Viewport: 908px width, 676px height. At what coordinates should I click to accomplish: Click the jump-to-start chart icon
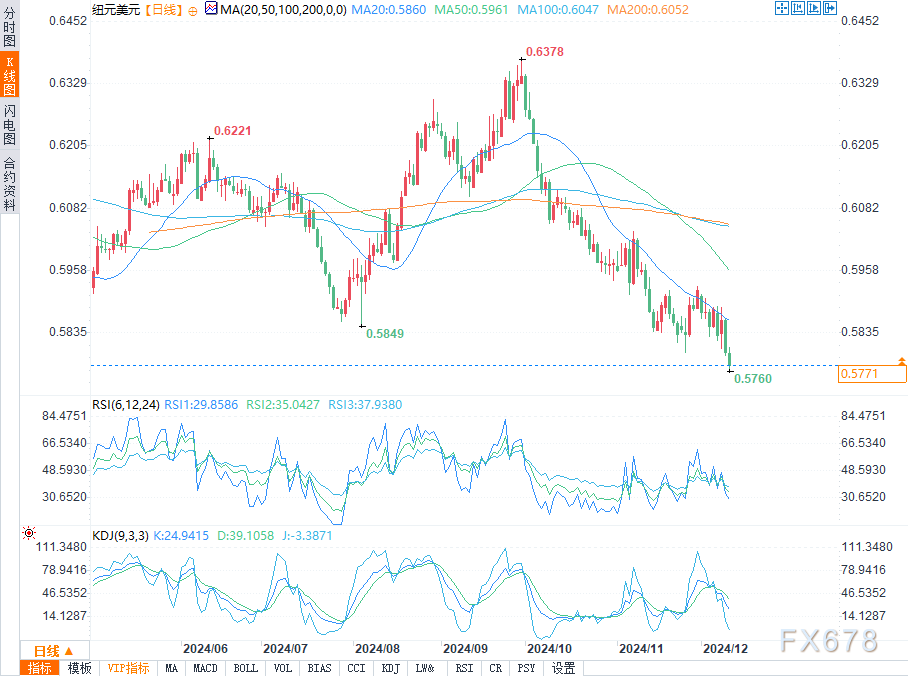tap(797, 8)
